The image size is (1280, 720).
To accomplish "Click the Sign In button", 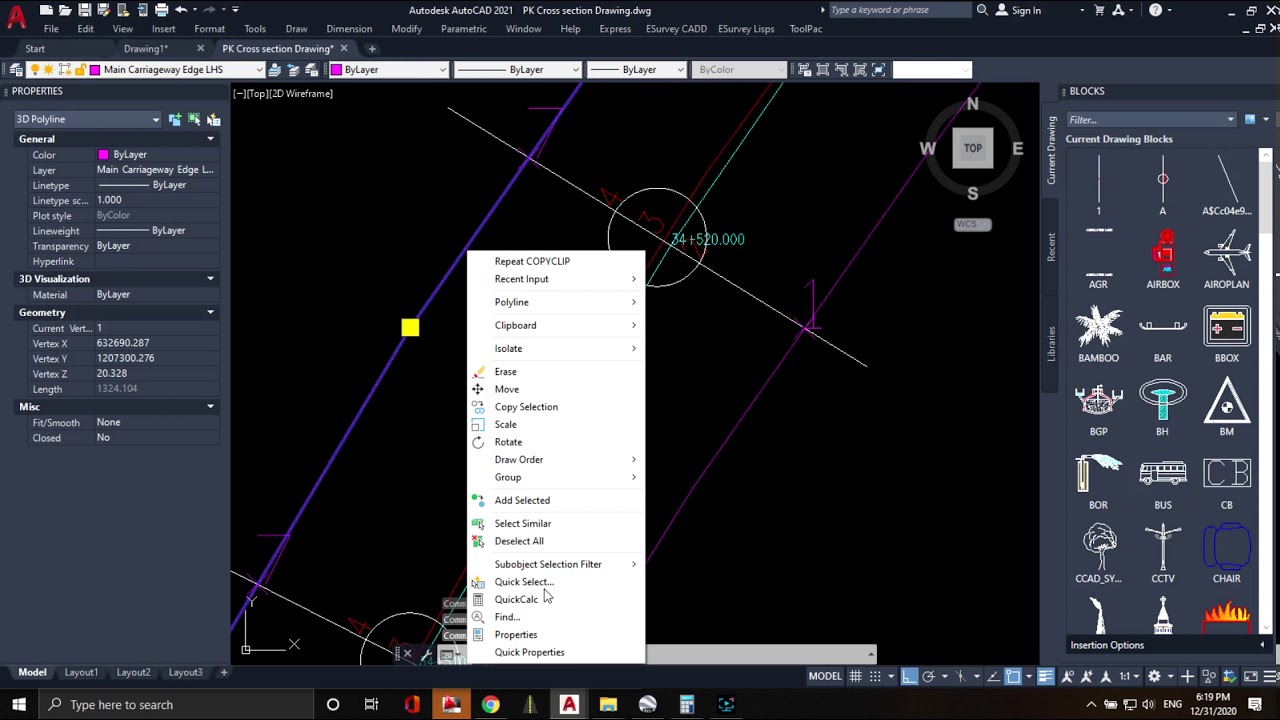I will pos(1018,10).
